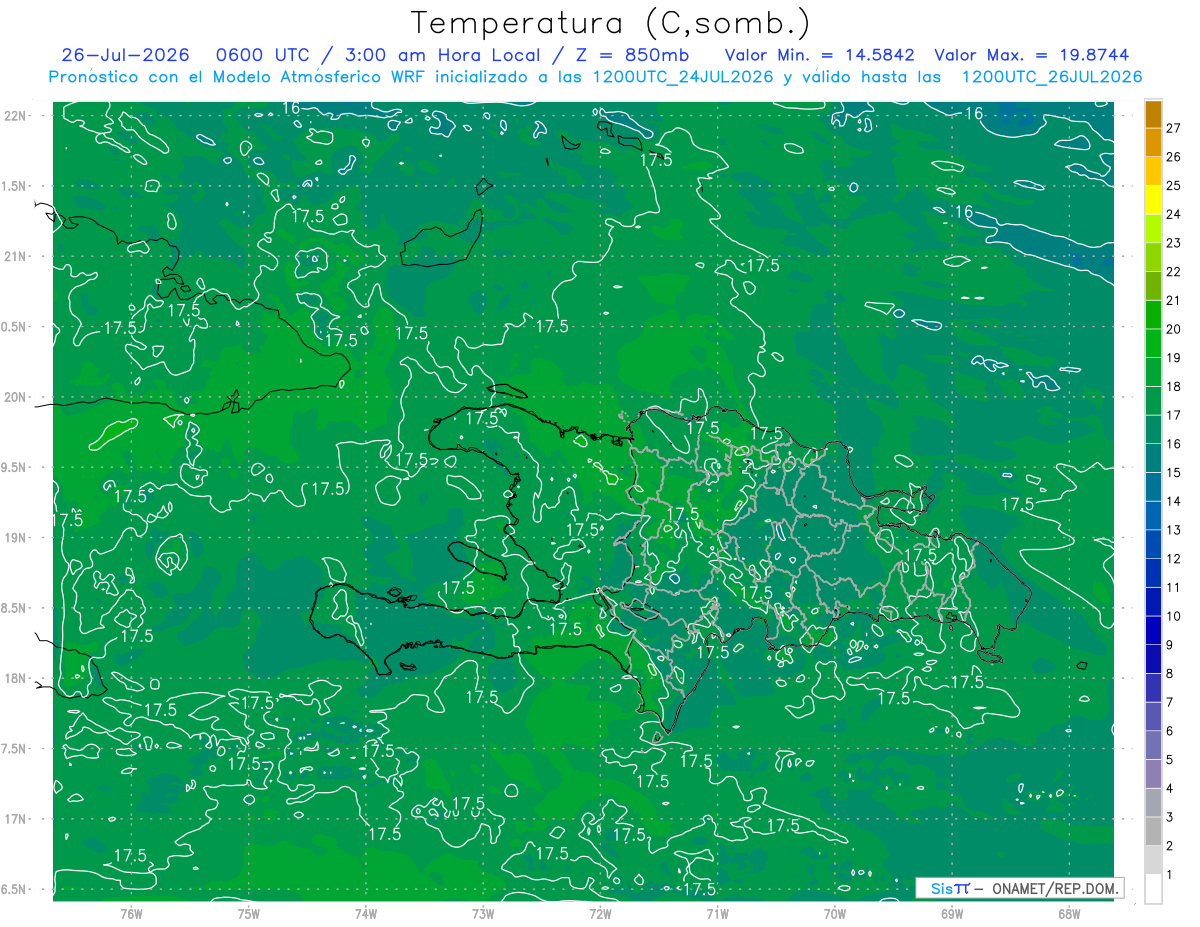Select the truncated latitude label '8.5N'

[x=15, y=608]
